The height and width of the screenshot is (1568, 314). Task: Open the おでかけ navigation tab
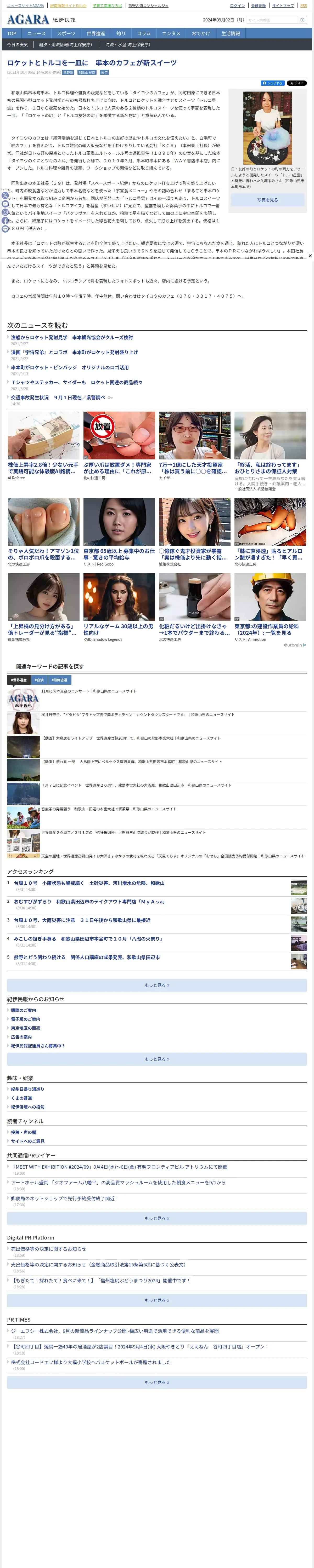[201, 33]
